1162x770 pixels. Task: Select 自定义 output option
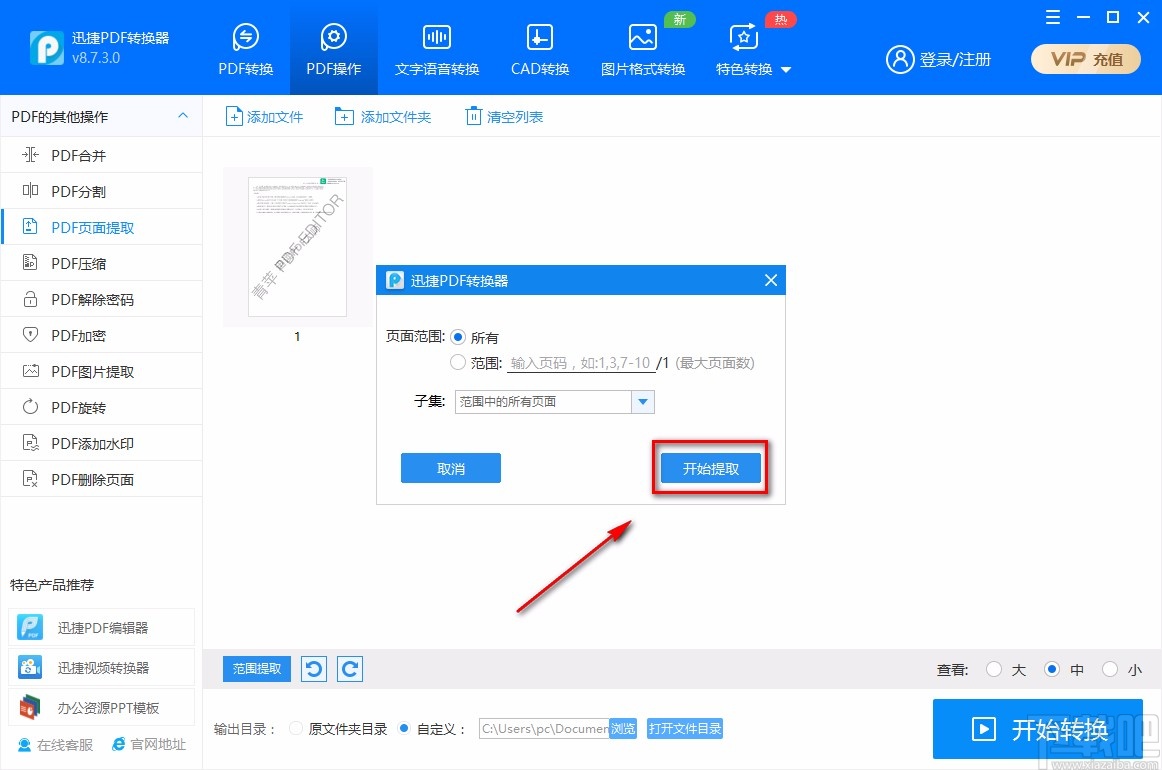click(404, 728)
